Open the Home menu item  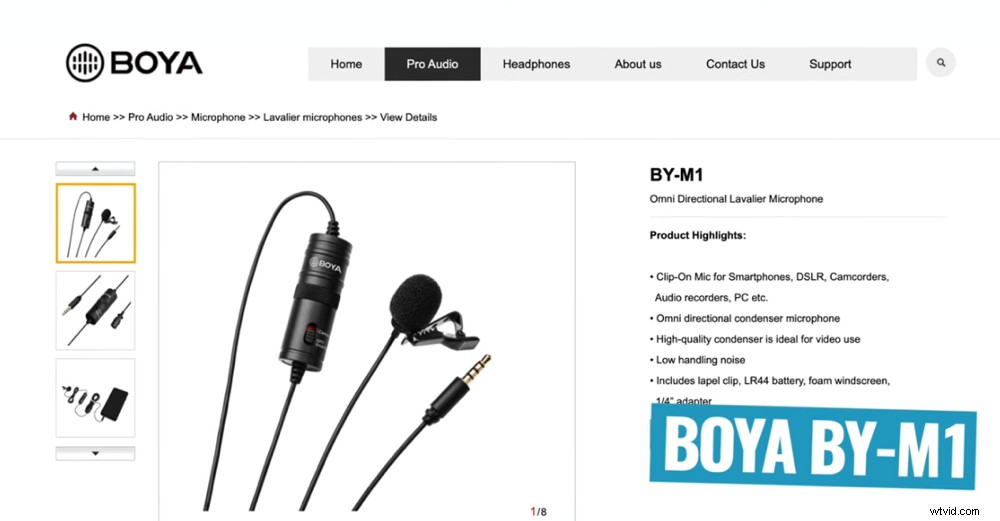pos(346,64)
